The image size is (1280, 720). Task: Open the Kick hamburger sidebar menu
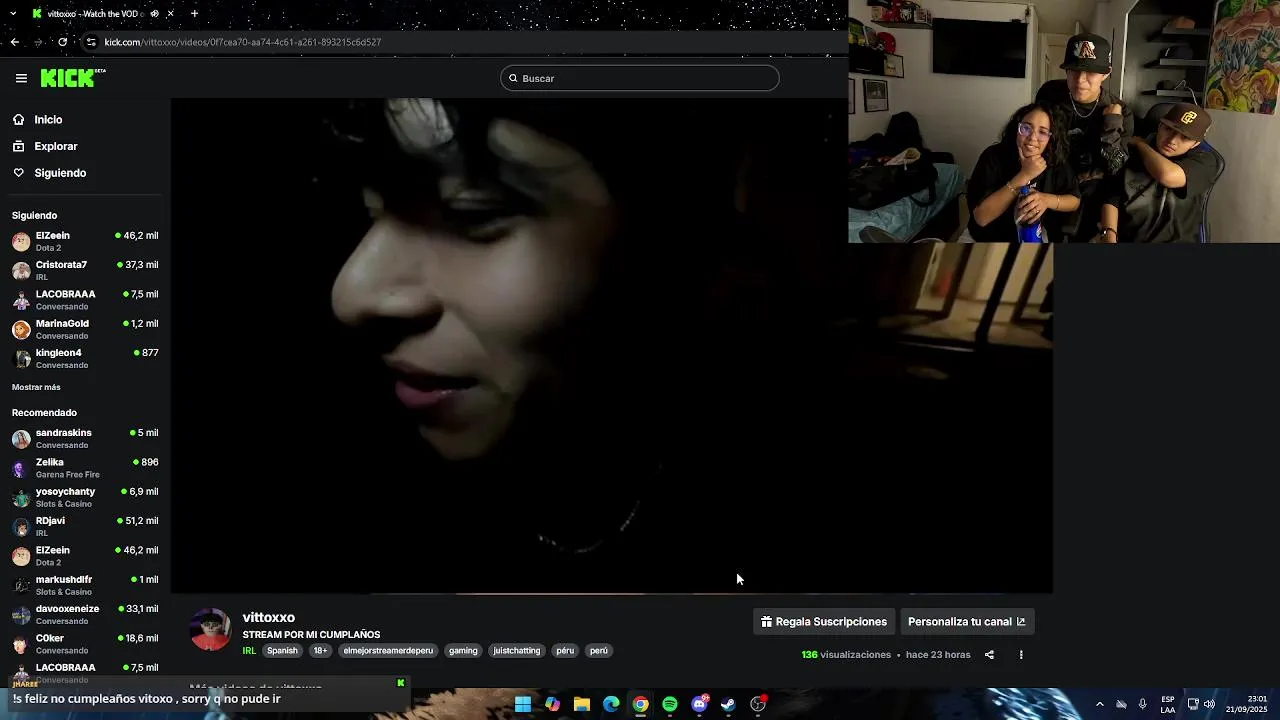tap(21, 78)
